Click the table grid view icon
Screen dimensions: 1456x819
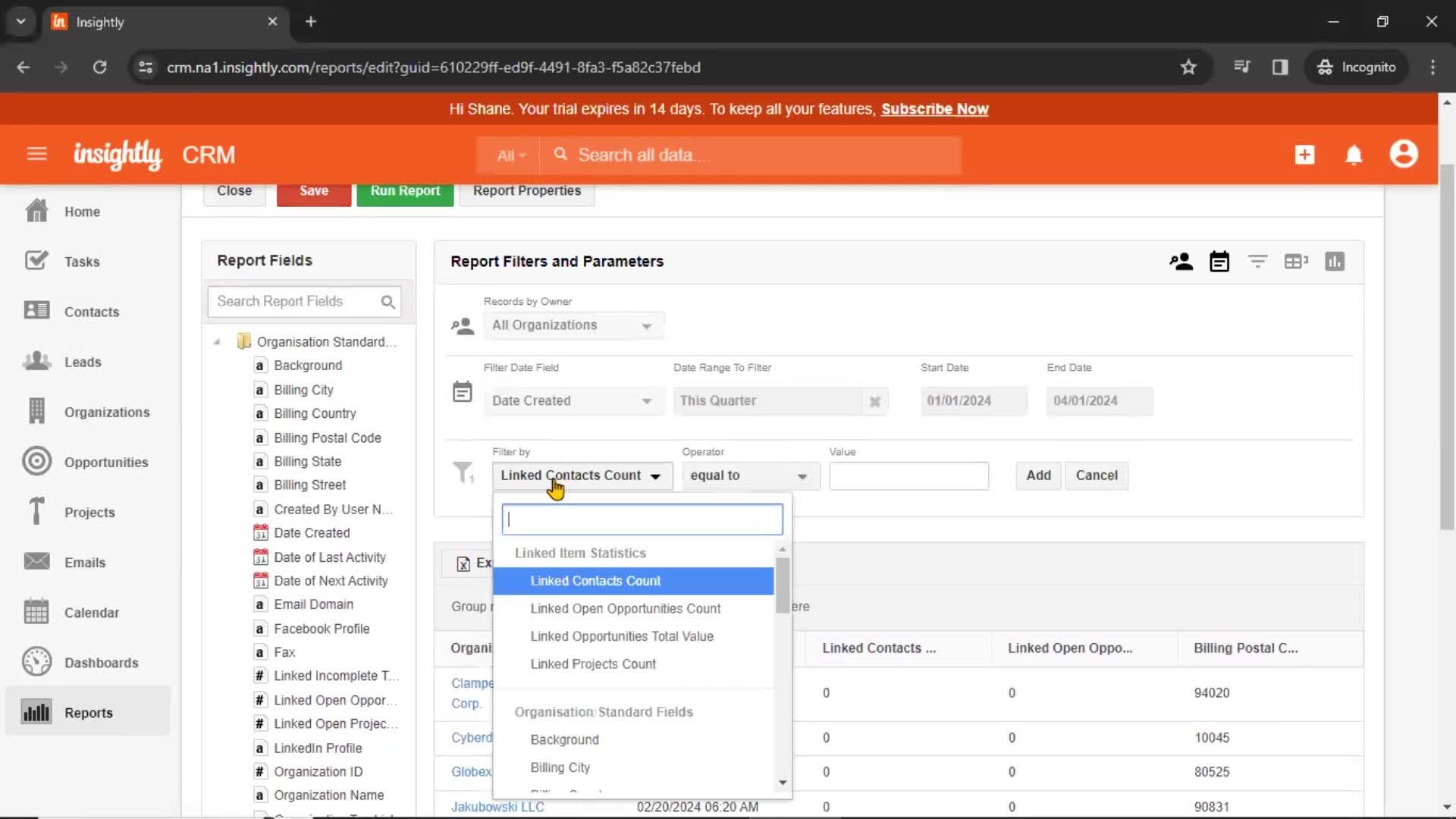(x=1297, y=262)
